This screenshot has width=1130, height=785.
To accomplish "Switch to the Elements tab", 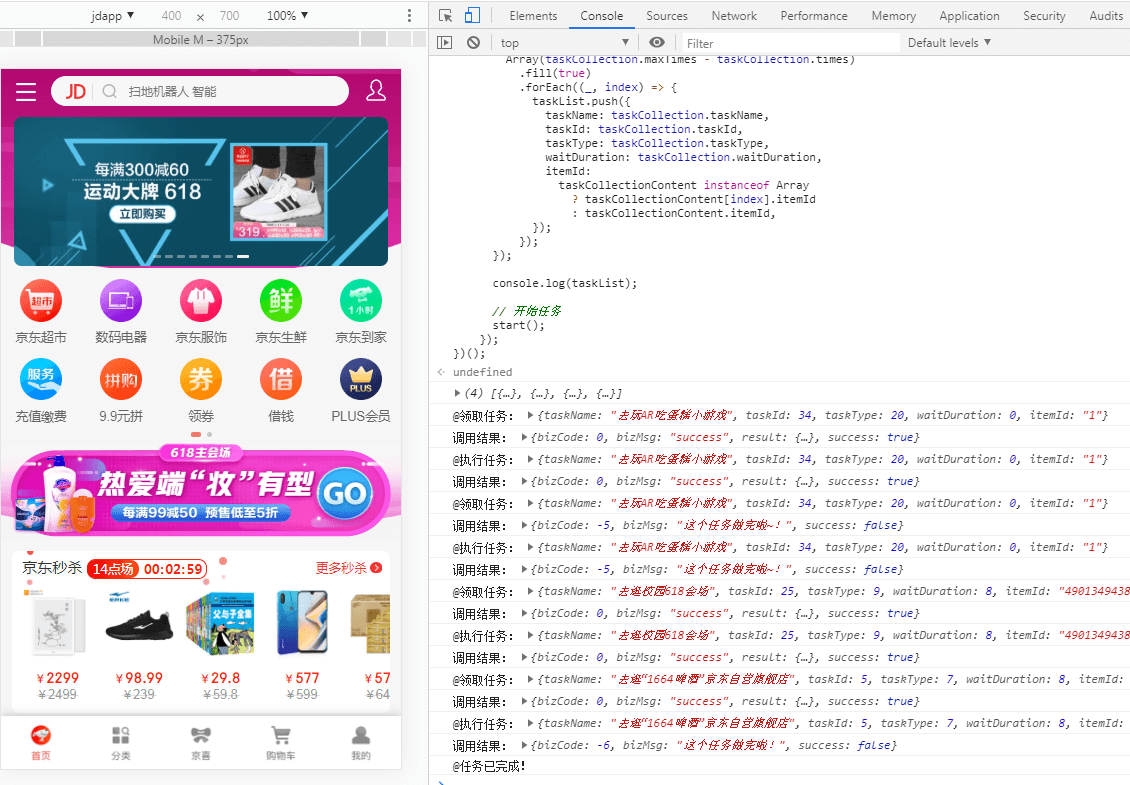I will pyautogui.click(x=533, y=15).
